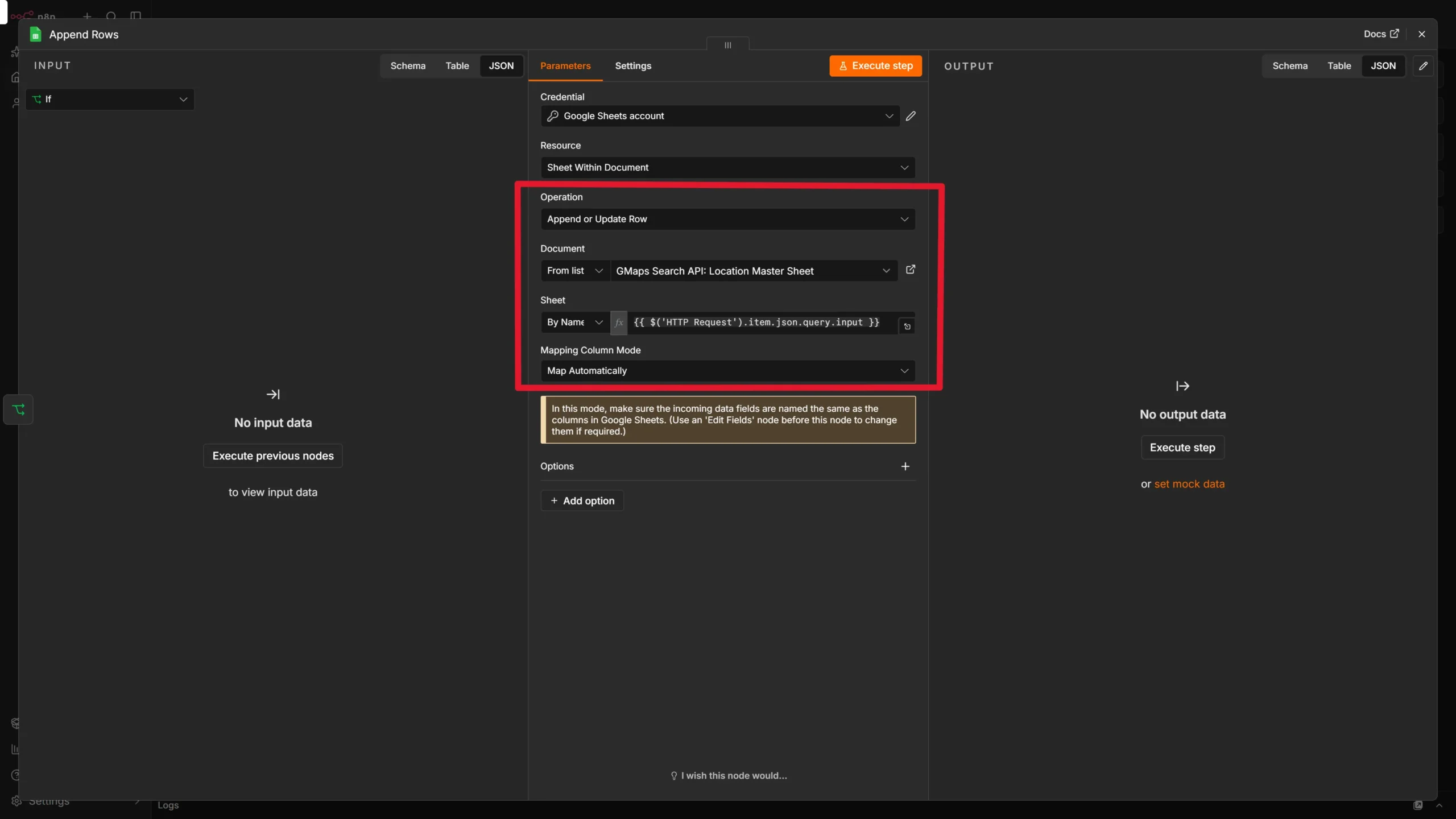This screenshot has height=819, width=1456.
Task: Expand the Resource dropdown Sheet Within Document
Action: [728, 168]
